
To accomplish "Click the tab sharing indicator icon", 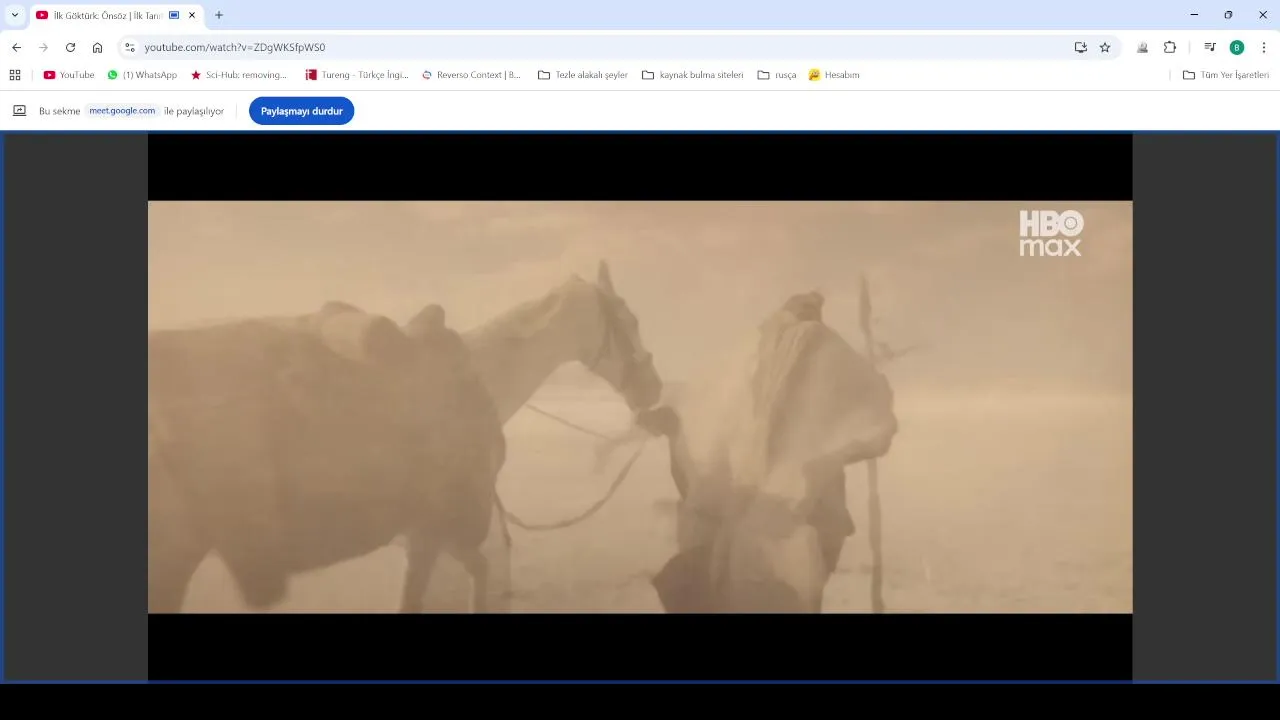I will pyautogui.click(x=174, y=15).
